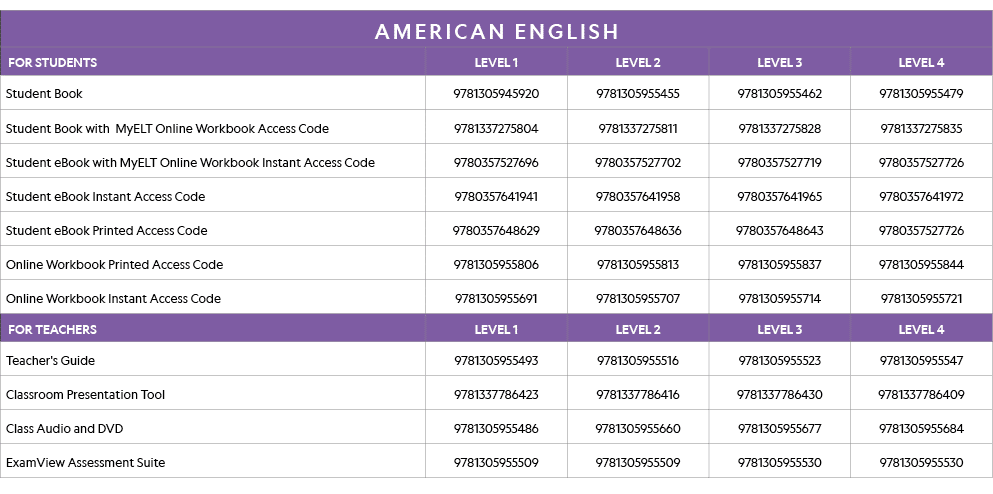Click the American English table title
Viewport: 993px width, 494px height.
(x=496, y=31)
